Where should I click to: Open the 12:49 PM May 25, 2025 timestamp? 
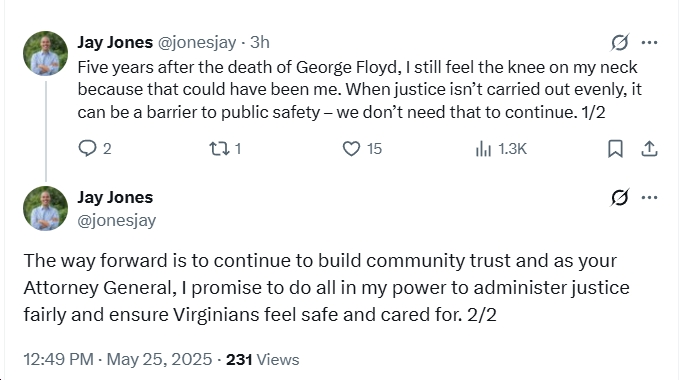118,359
